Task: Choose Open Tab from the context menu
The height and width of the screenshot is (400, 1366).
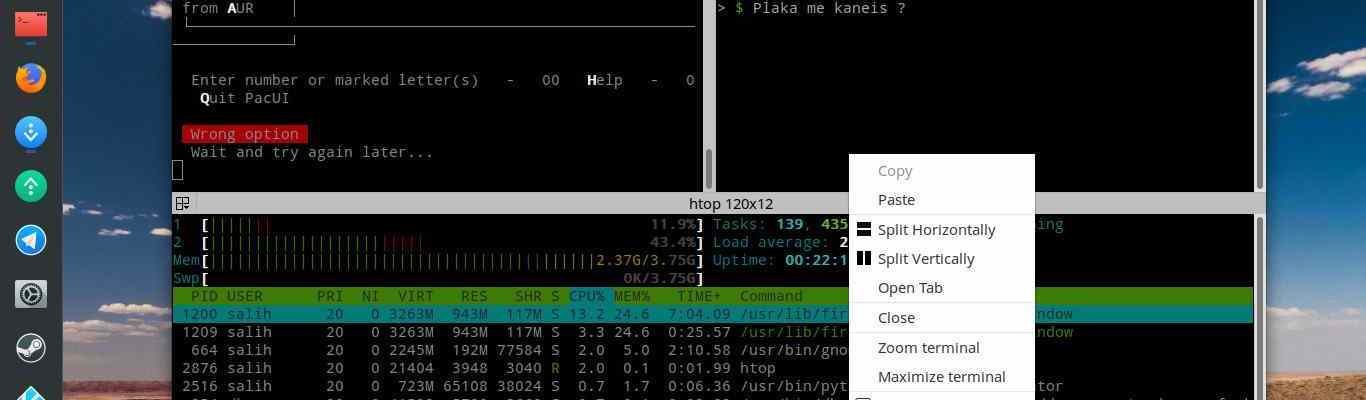Action: pyautogui.click(x=910, y=288)
